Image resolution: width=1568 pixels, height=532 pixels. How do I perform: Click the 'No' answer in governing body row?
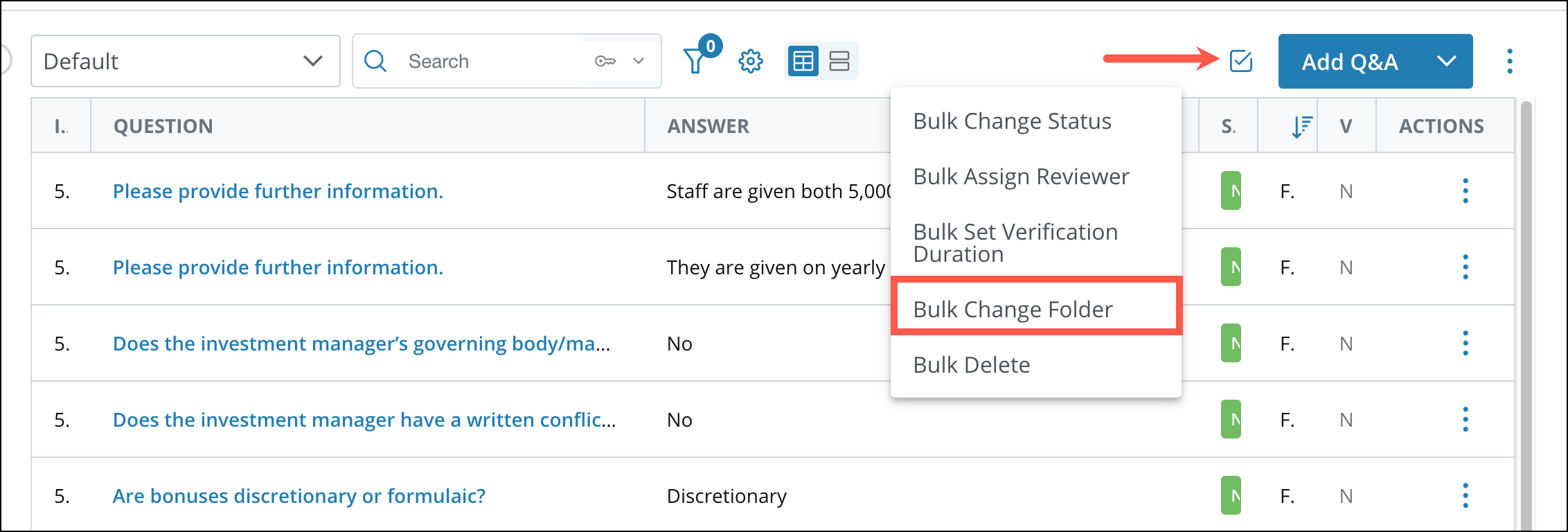pos(679,344)
